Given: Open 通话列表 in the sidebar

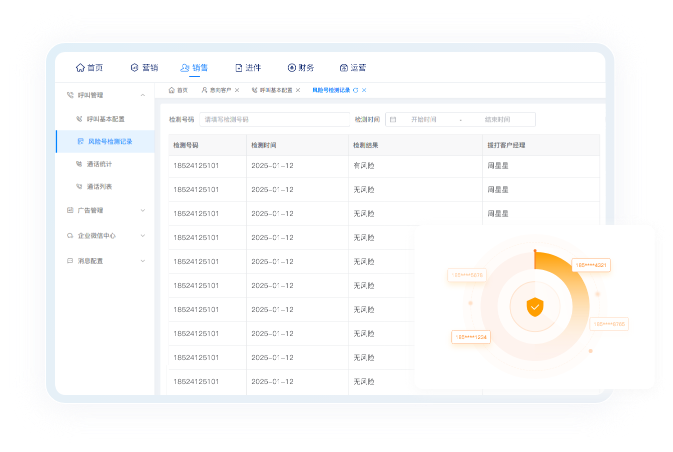Looking at the screenshot, I should 99,187.
